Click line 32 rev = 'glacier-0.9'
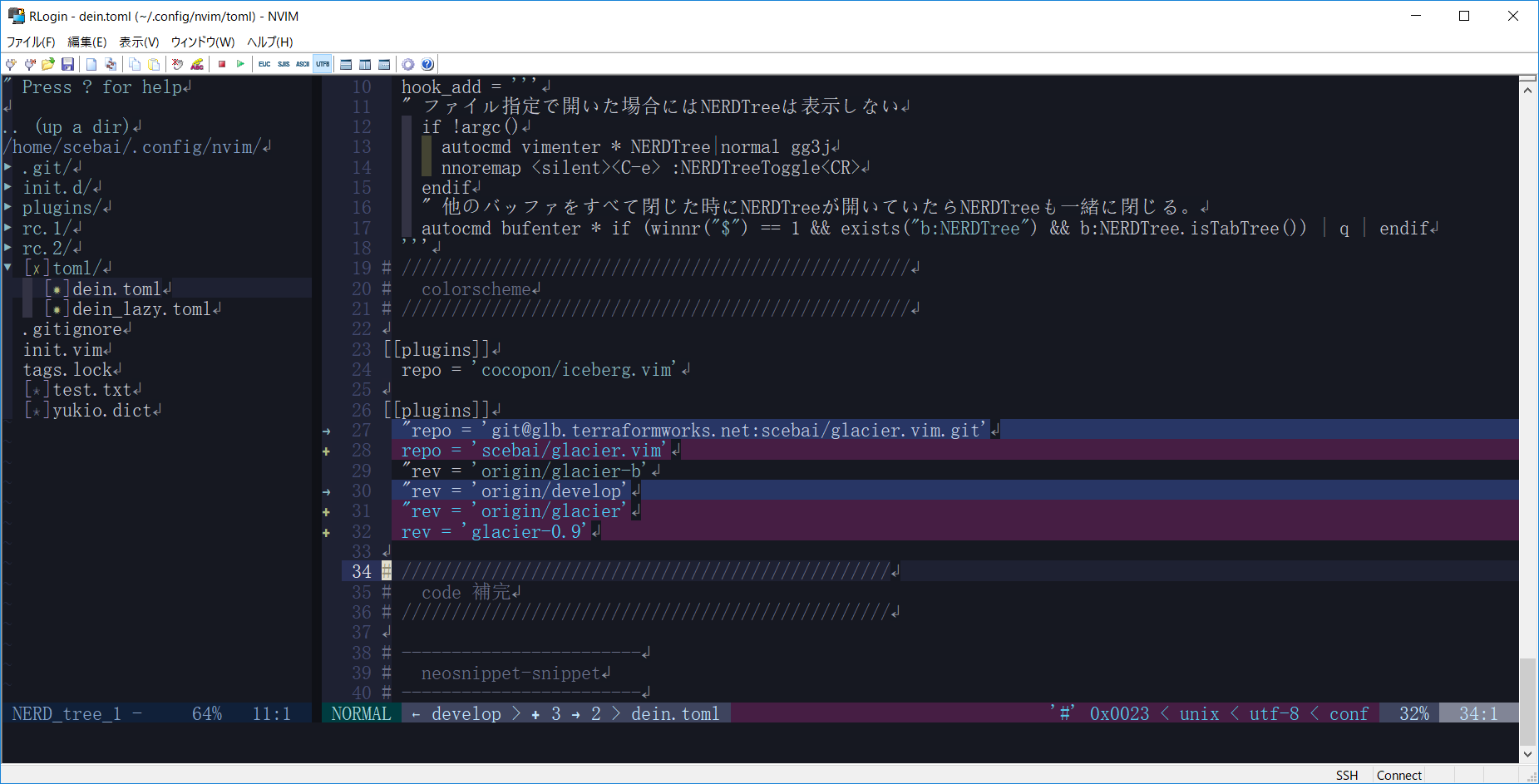The width and height of the screenshot is (1539, 784). tap(494, 531)
